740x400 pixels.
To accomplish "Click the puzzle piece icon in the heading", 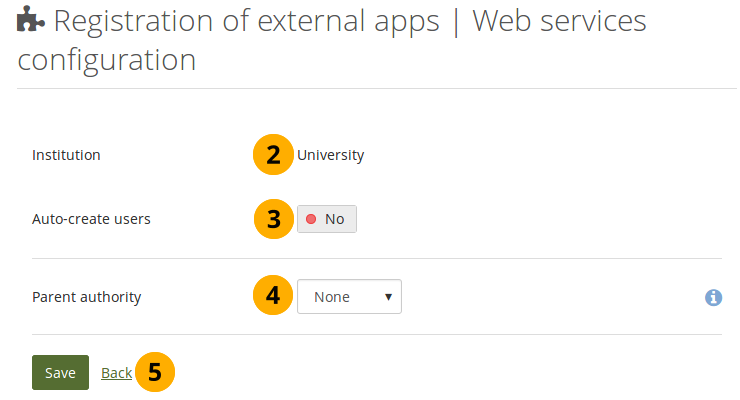I will (x=31, y=22).
